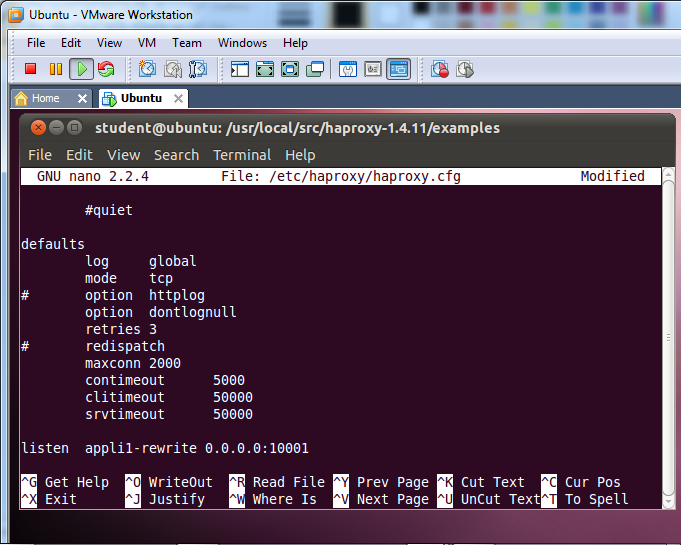Take a snapshot with the clock-star icon
This screenshot has height=545, width=681.
click(147, 69)
